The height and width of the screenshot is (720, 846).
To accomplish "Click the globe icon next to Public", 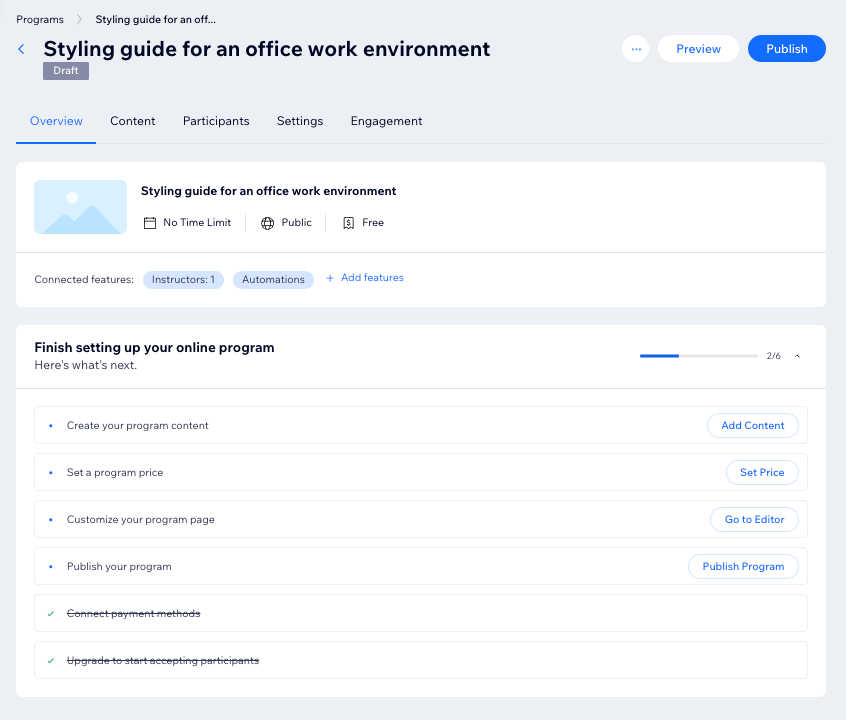I will coord(267,223).
